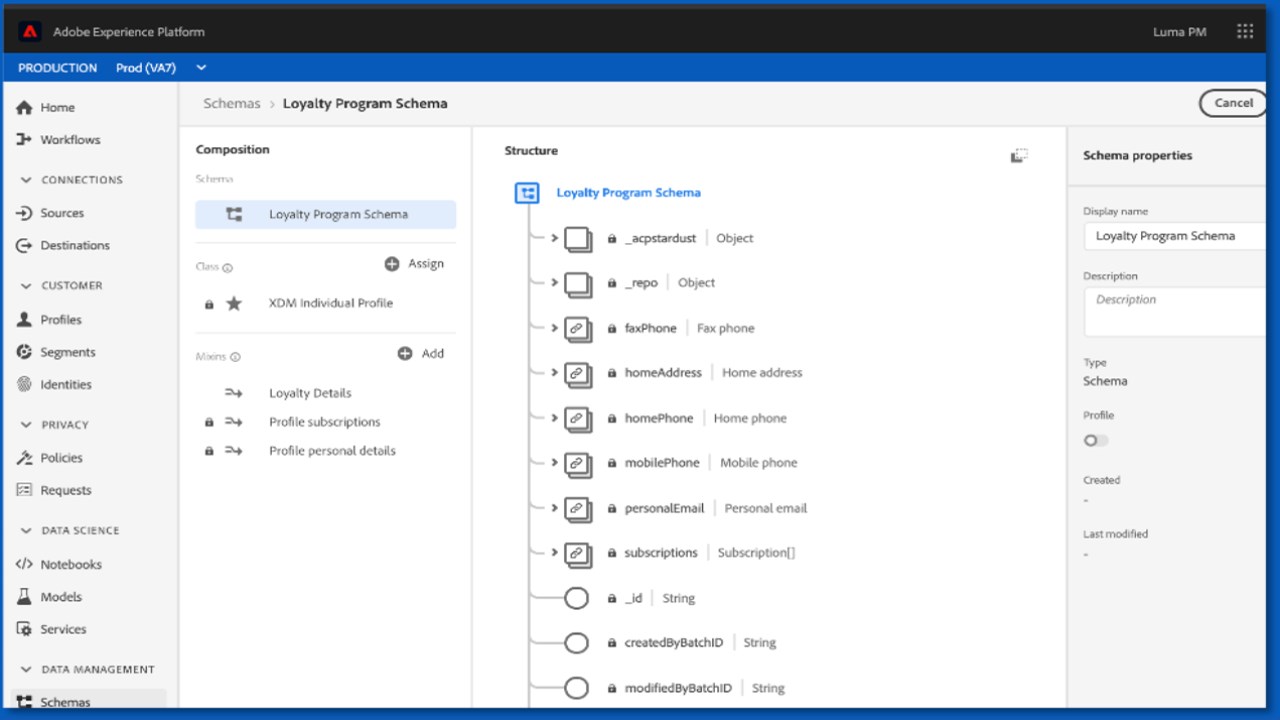Click the schema icon beside Loyalty Program Schema root
The width and height of the screenshot is (1280, 720).
527,193
